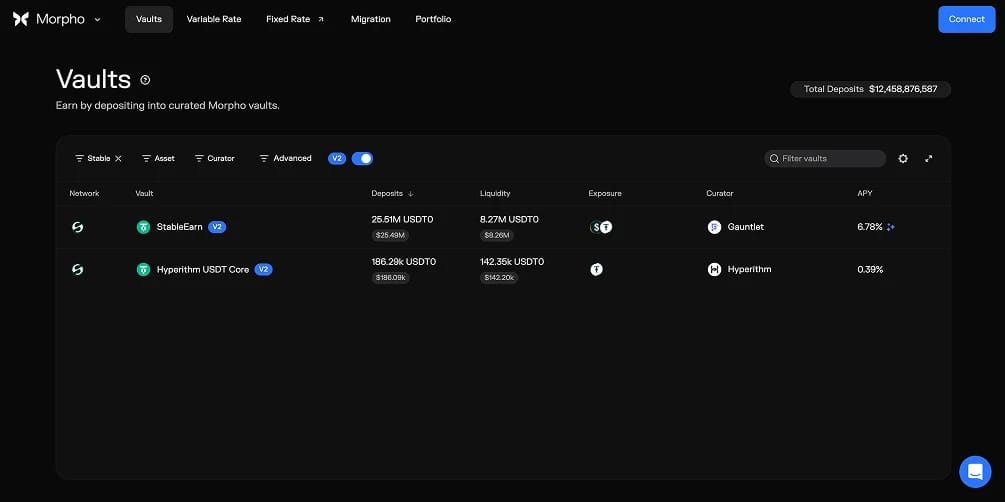Screen dimensions: 1005x502
Task: Open the Vaults help question-mark icon
Action: click(145, 80)
